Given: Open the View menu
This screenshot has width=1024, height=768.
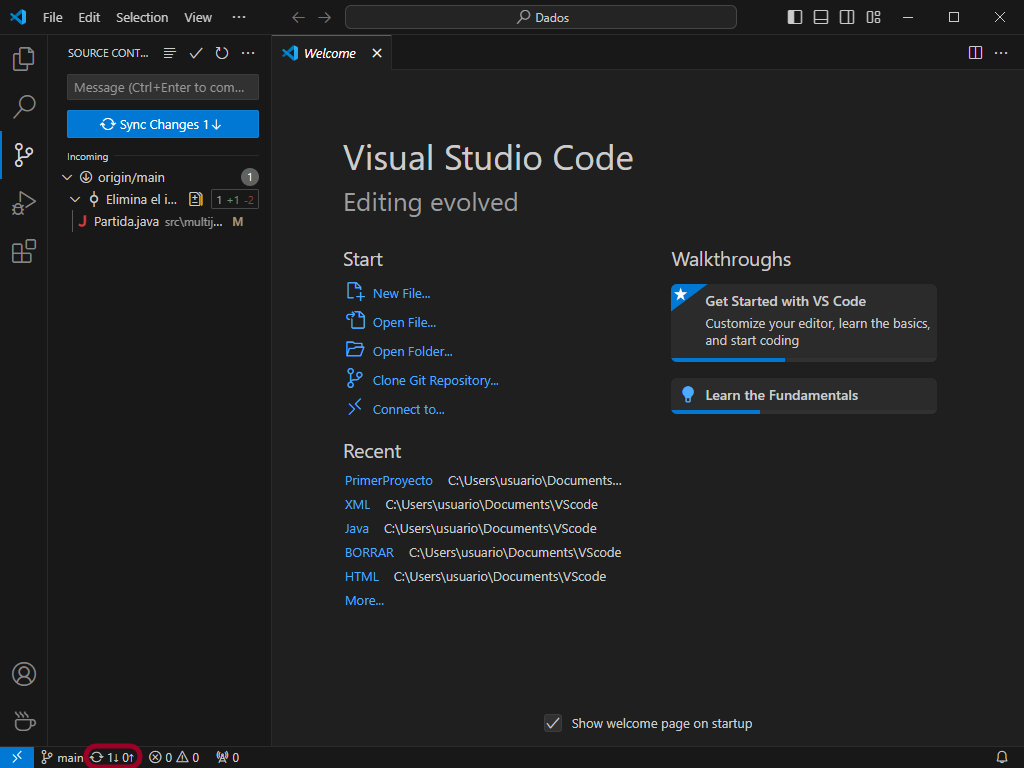Looking at the screenshot, I should 198,18.
